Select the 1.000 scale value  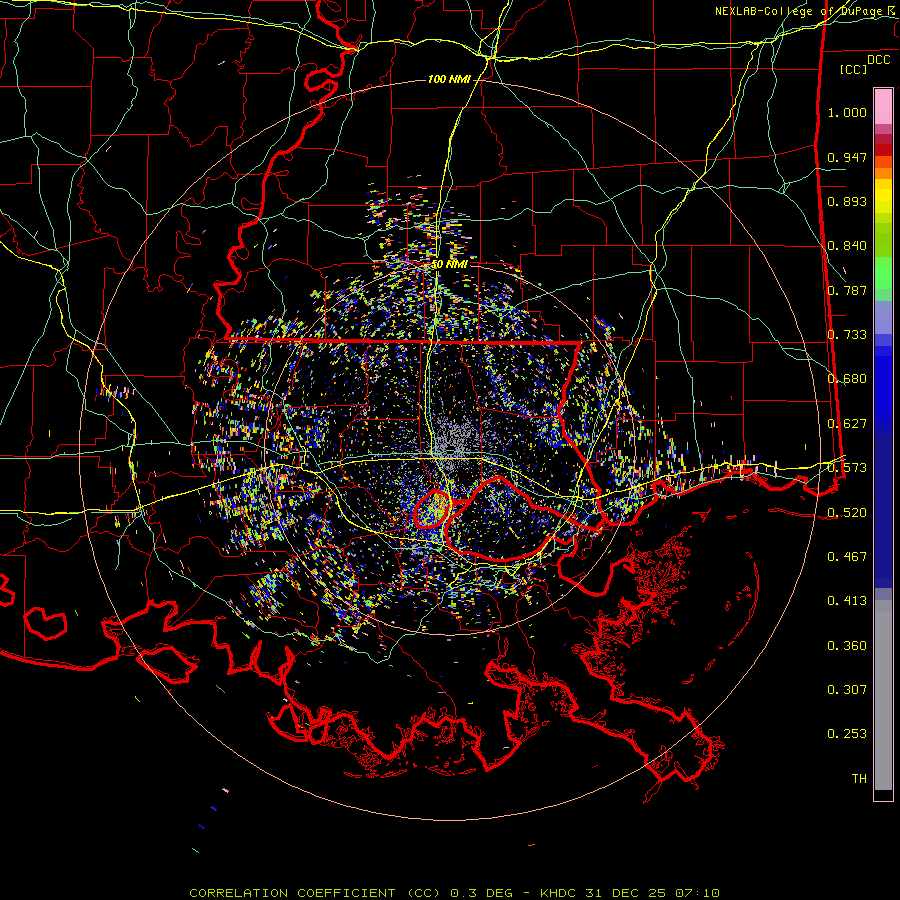tap(847, 112)
